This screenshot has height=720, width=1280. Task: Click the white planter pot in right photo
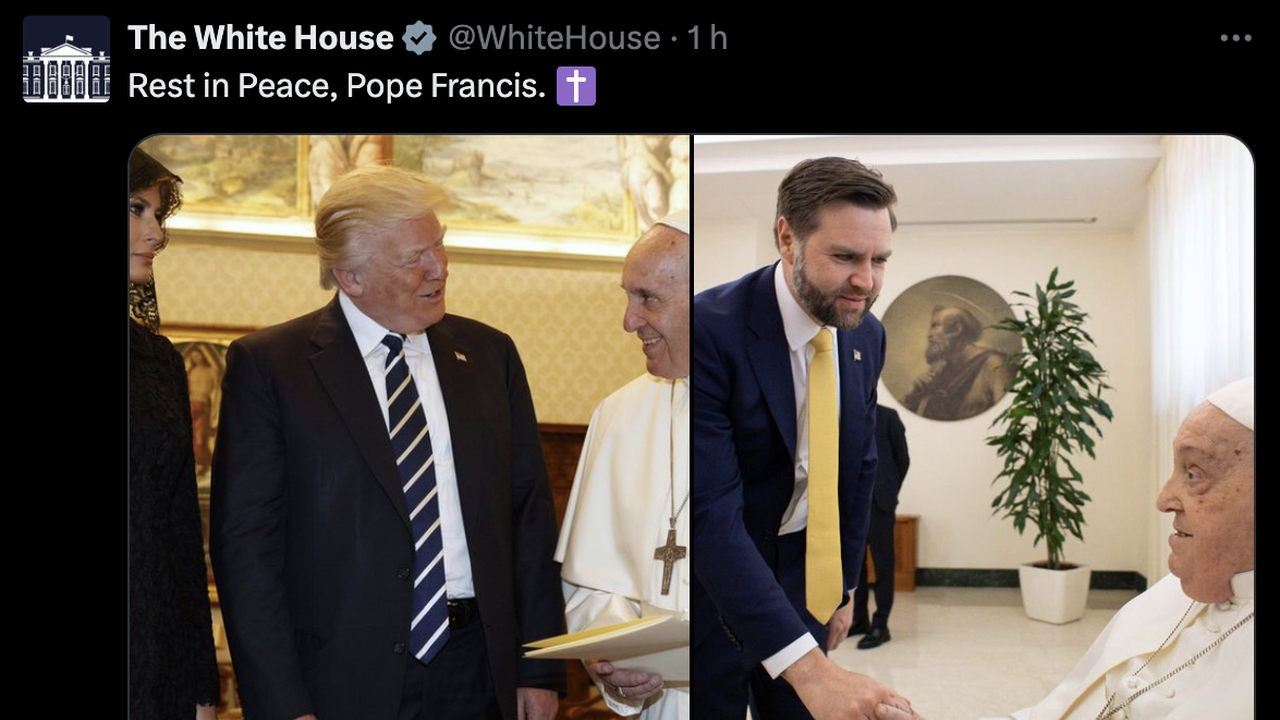pos(1054,593)
